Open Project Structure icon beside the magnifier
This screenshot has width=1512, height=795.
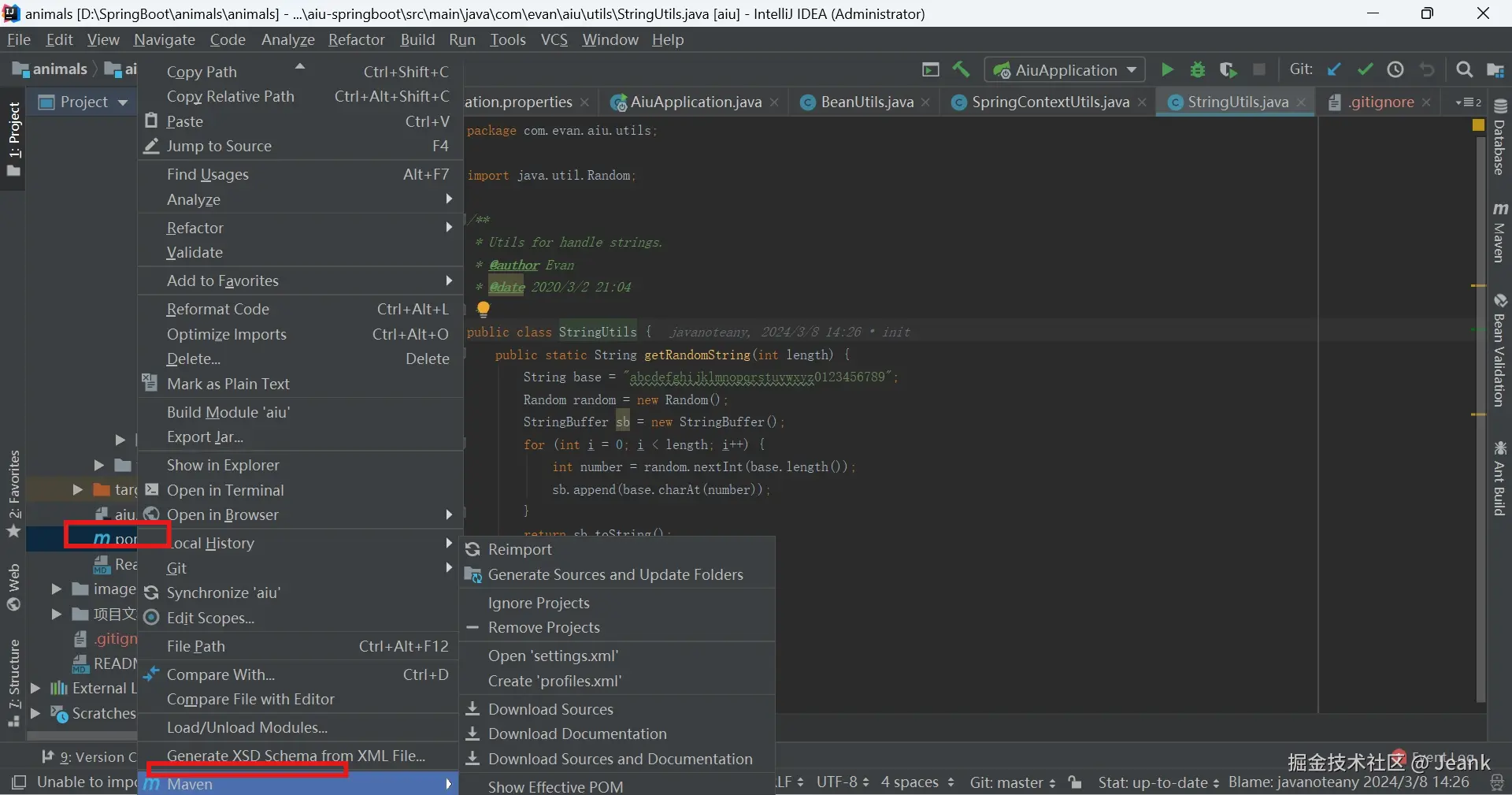pos(1495,69)
